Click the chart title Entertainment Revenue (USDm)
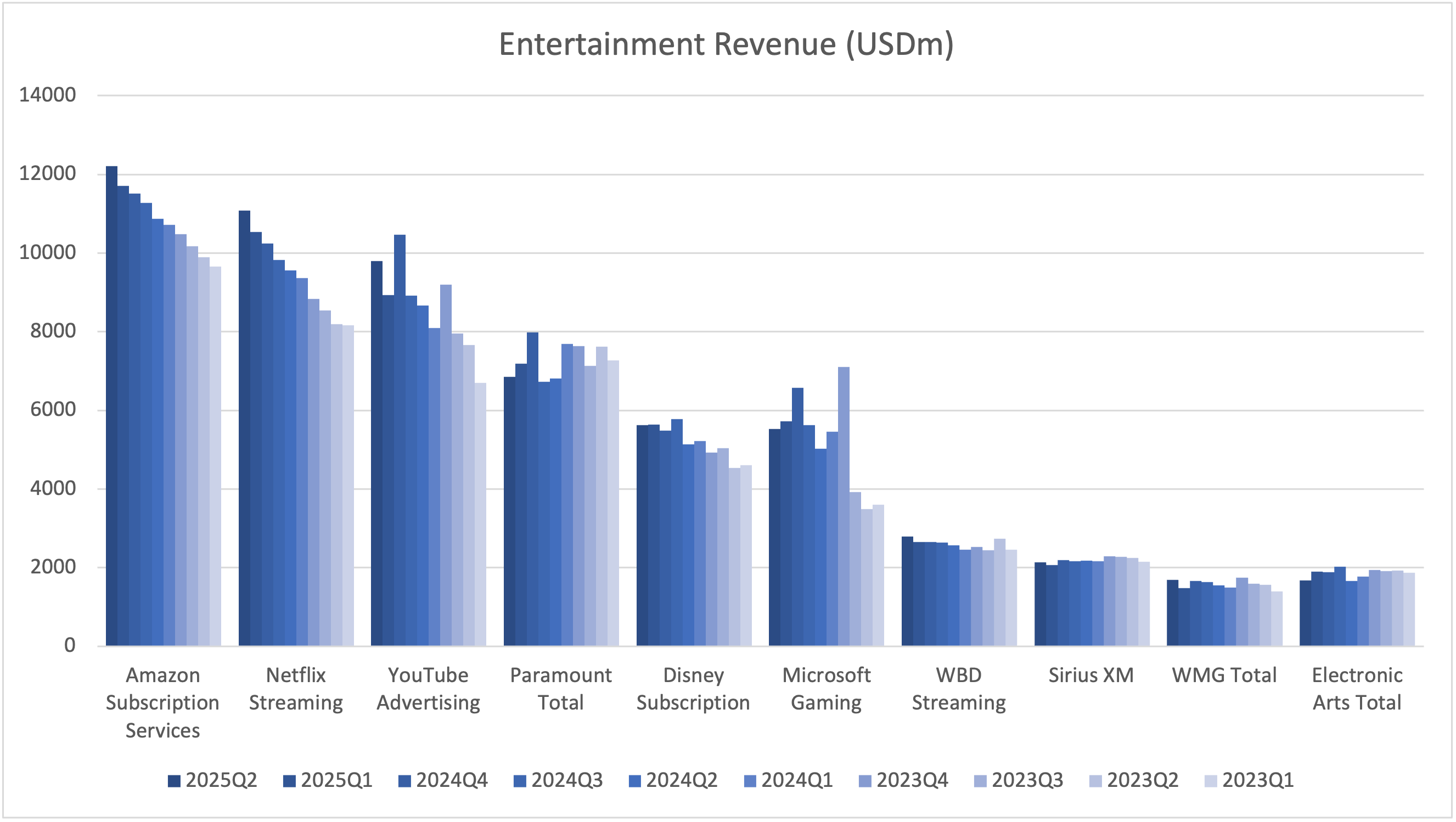Viewport: 1456px width, 822px height. (x=726, y=44)
